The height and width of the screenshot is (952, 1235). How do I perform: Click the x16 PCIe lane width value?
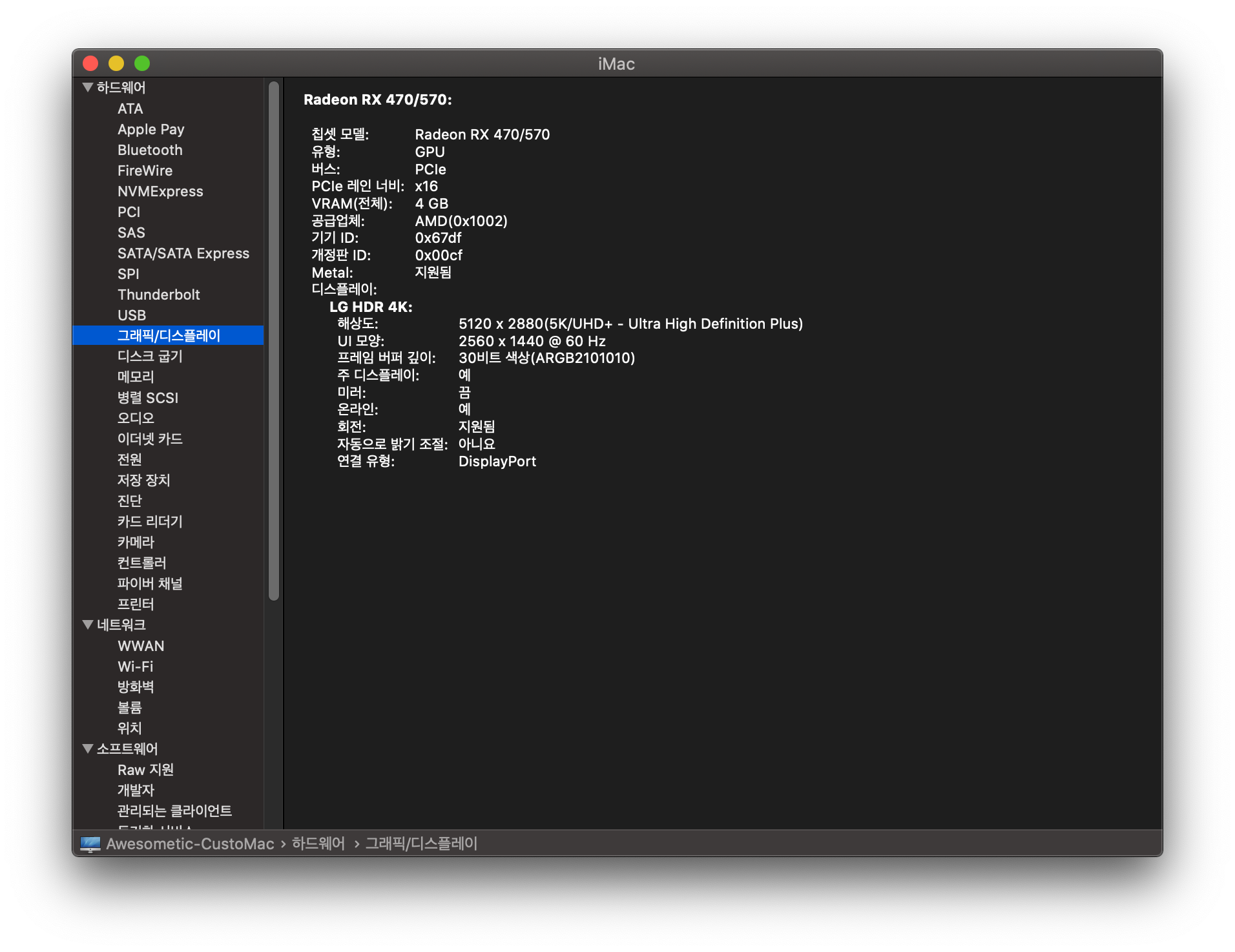click(x=426, y=186)
